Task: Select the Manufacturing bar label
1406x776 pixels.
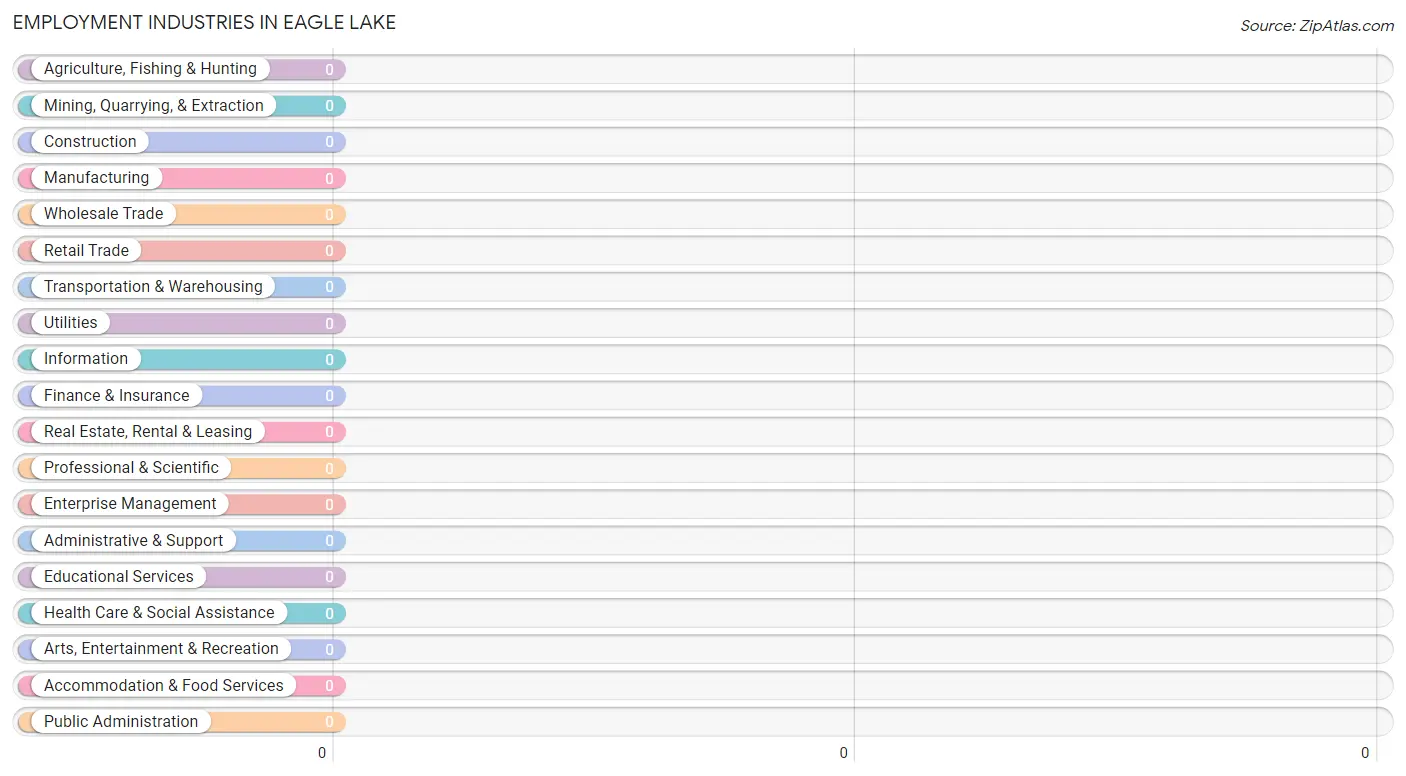Action: click(96, 177)
